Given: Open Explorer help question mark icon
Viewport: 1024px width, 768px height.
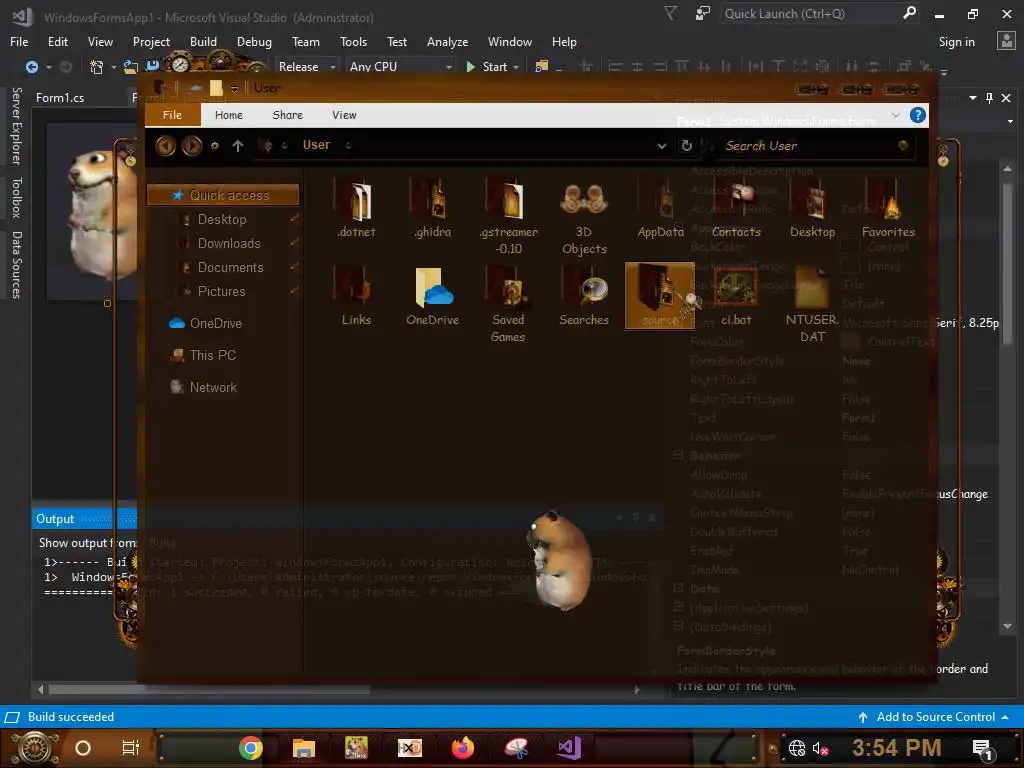Looking at the screenshot, I should [918, 116].
